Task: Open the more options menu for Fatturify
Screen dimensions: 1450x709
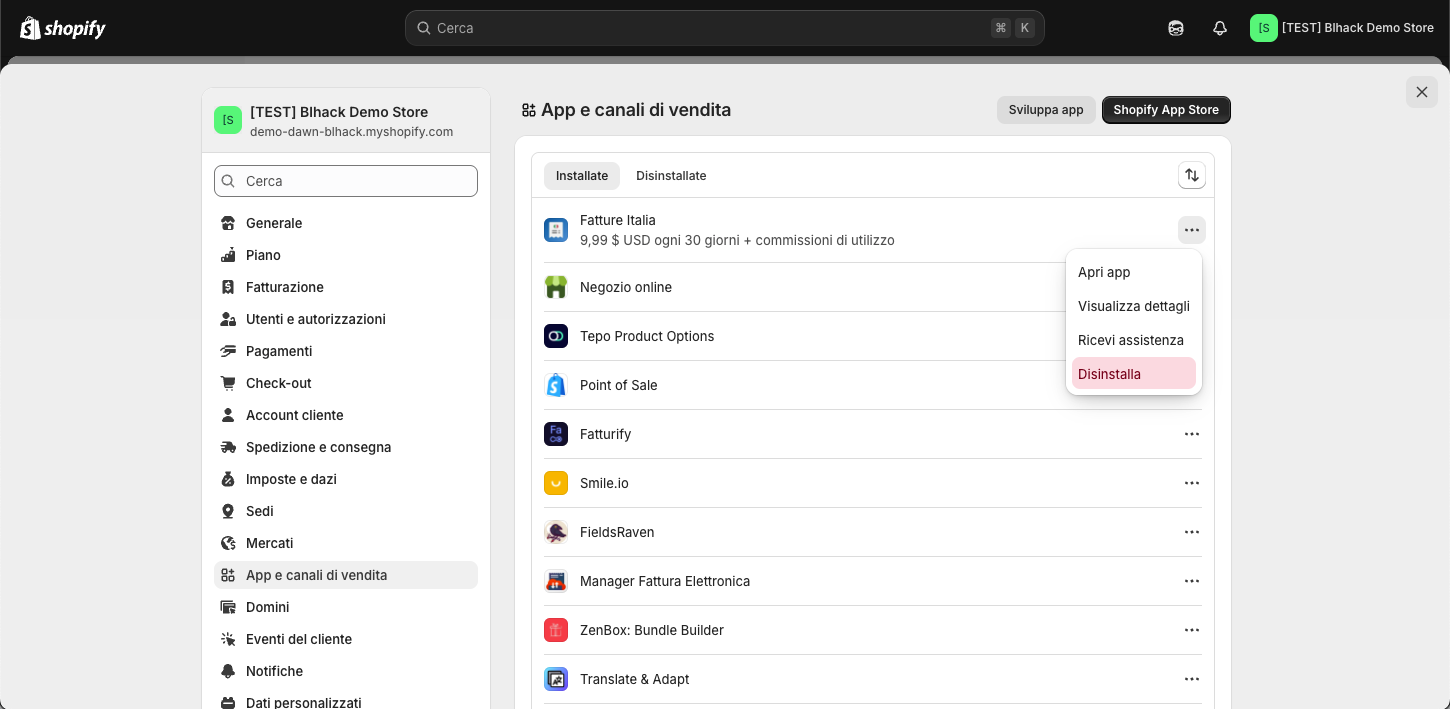Action: [1192, 434]
